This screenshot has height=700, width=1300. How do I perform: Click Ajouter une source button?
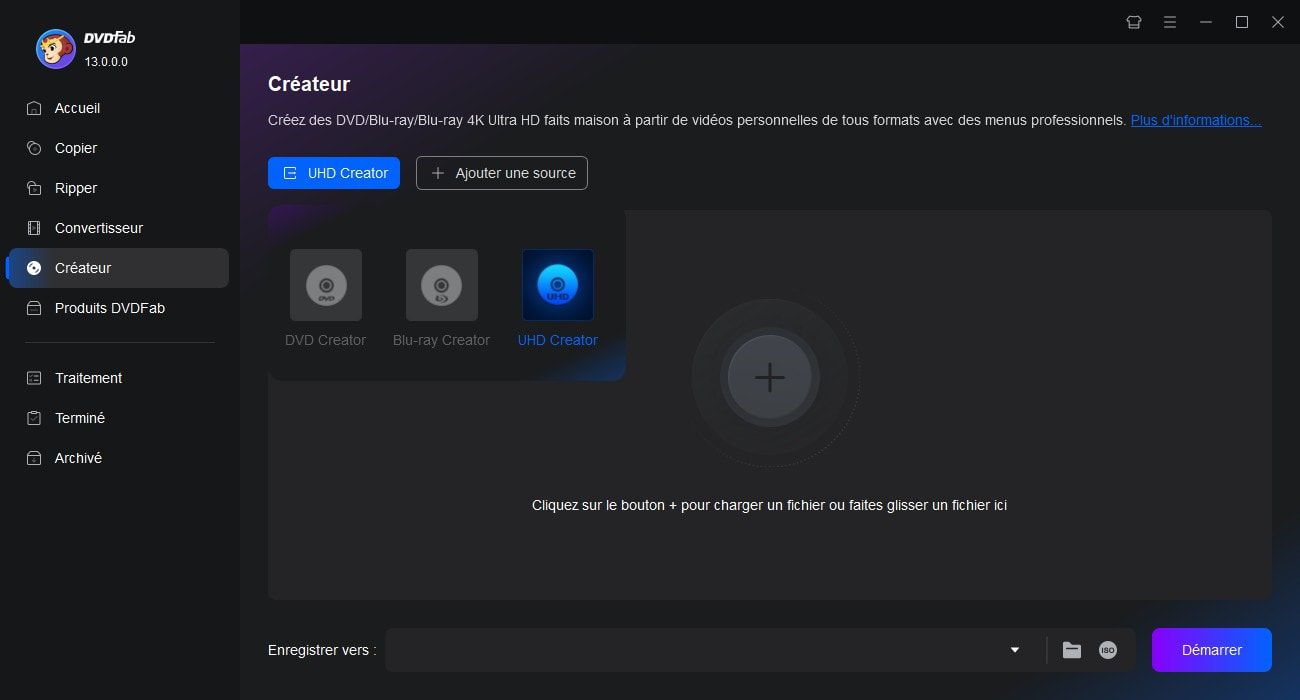[x=502, y=173]
